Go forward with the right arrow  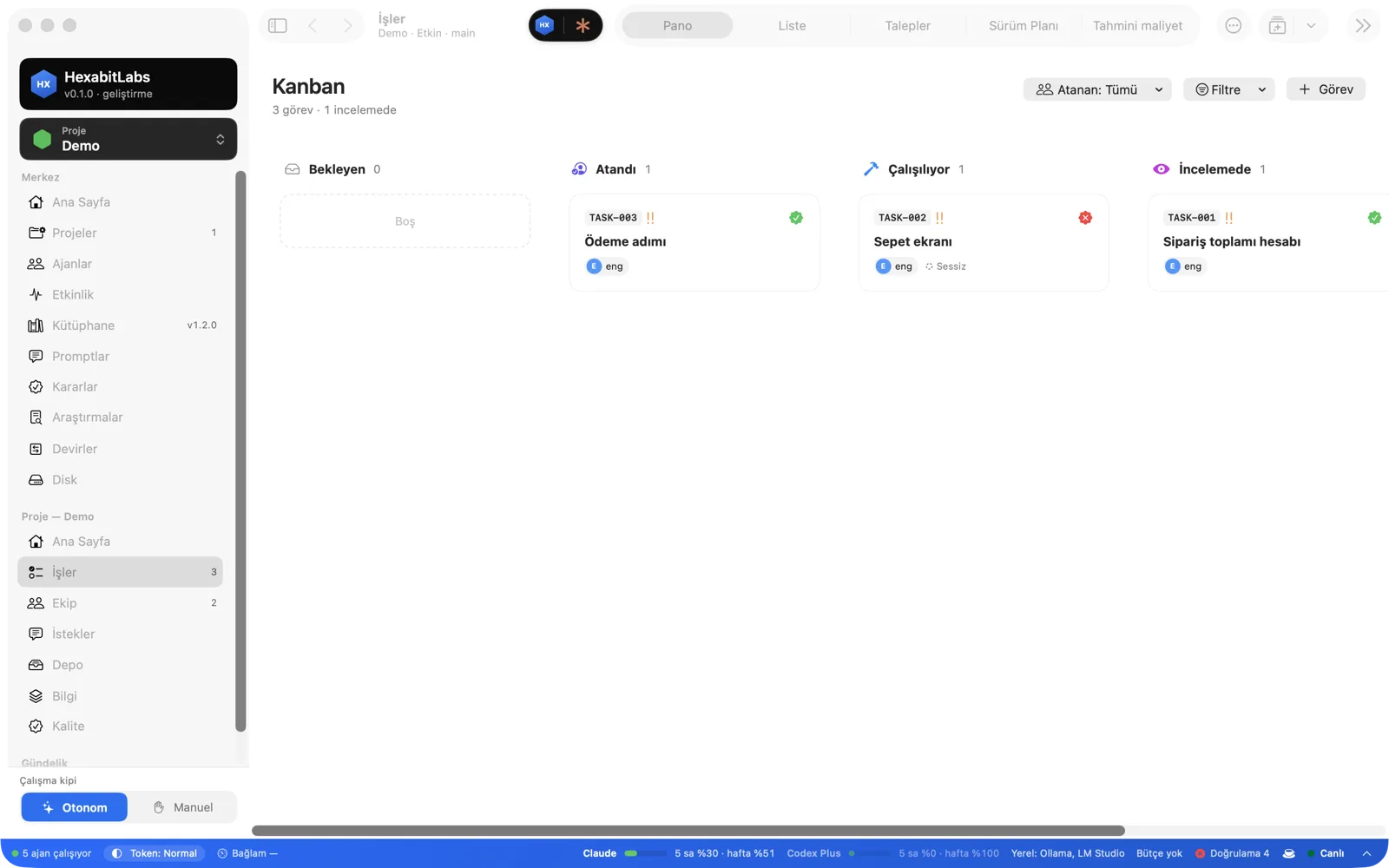click(x=348, y=26)
